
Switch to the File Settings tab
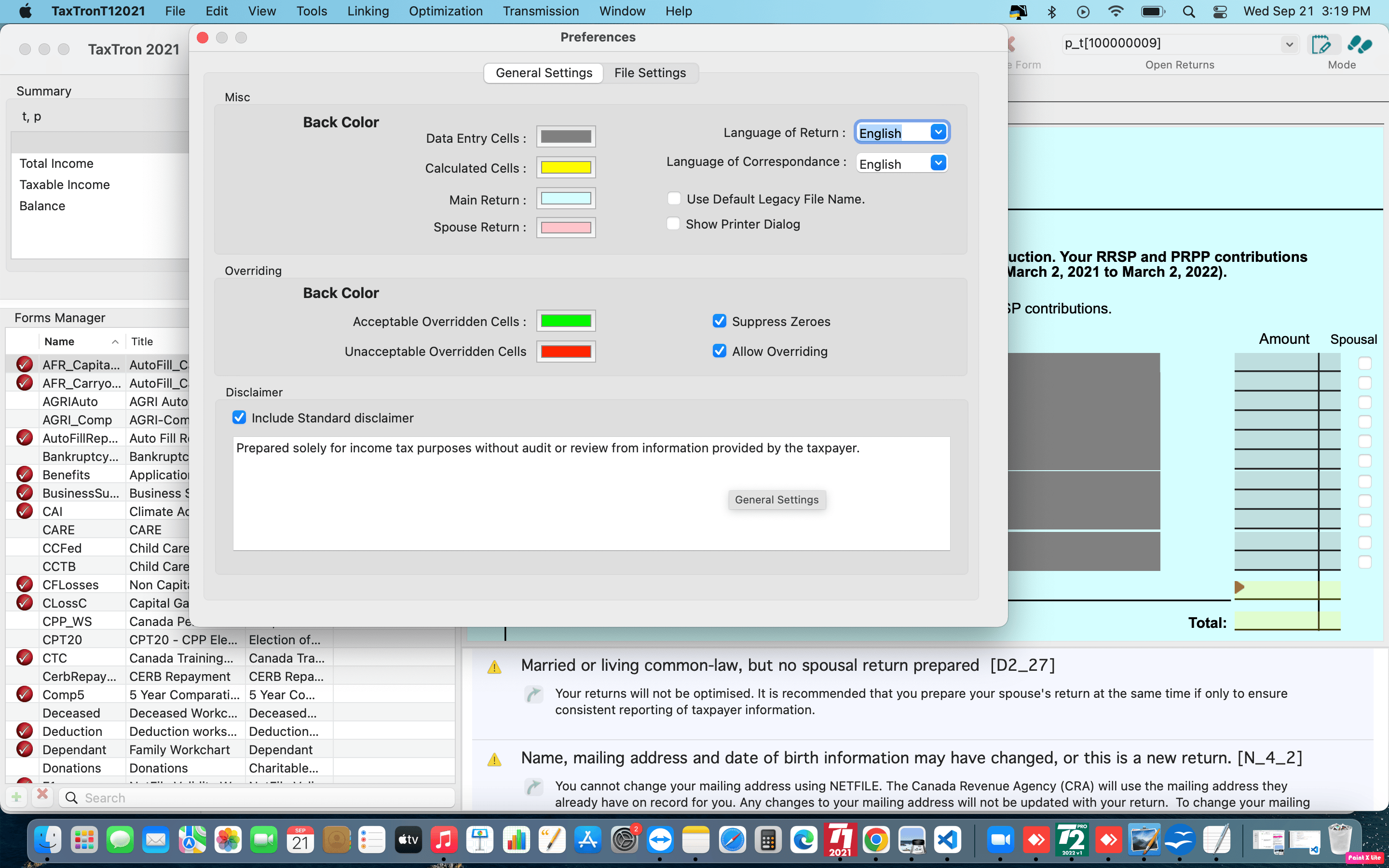pyautogui.click(x=650, y=72)
